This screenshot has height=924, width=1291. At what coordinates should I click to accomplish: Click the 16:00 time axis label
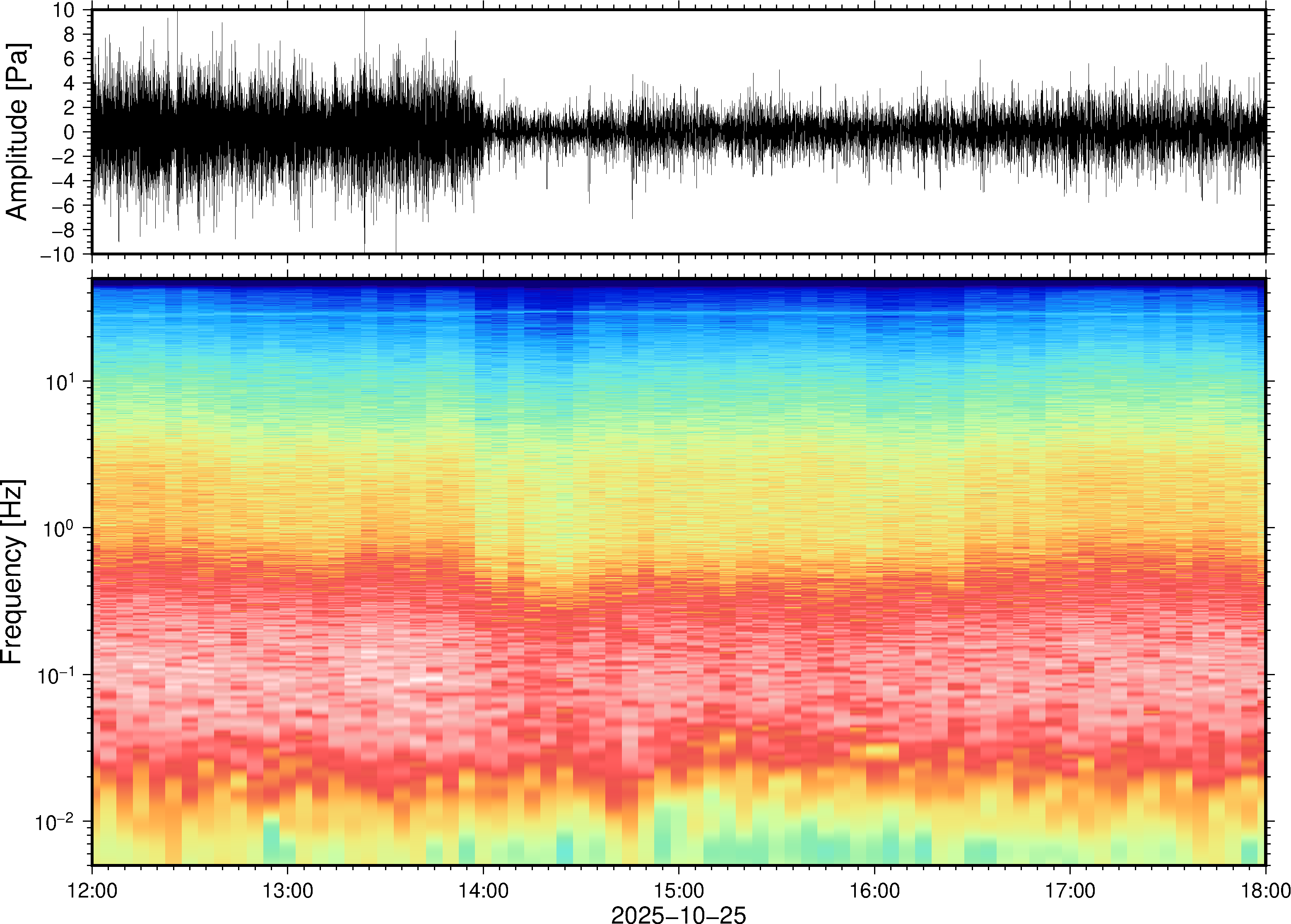(x=874, y=890)
